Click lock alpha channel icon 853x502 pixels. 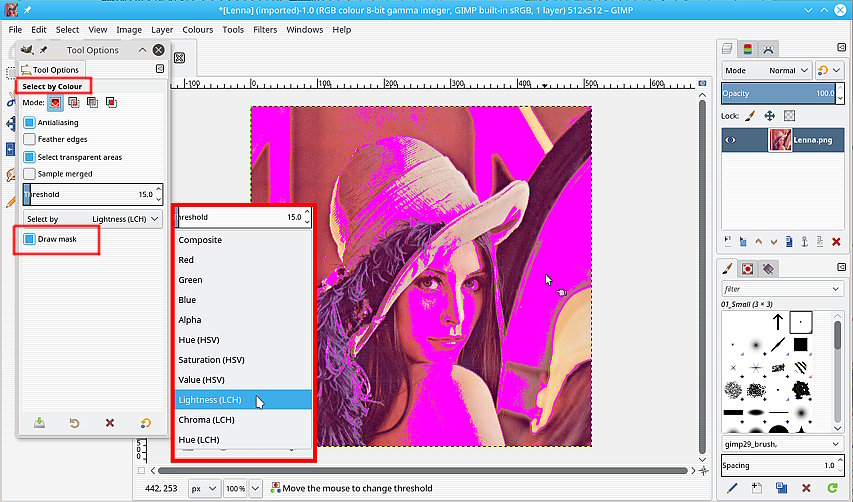789,115
